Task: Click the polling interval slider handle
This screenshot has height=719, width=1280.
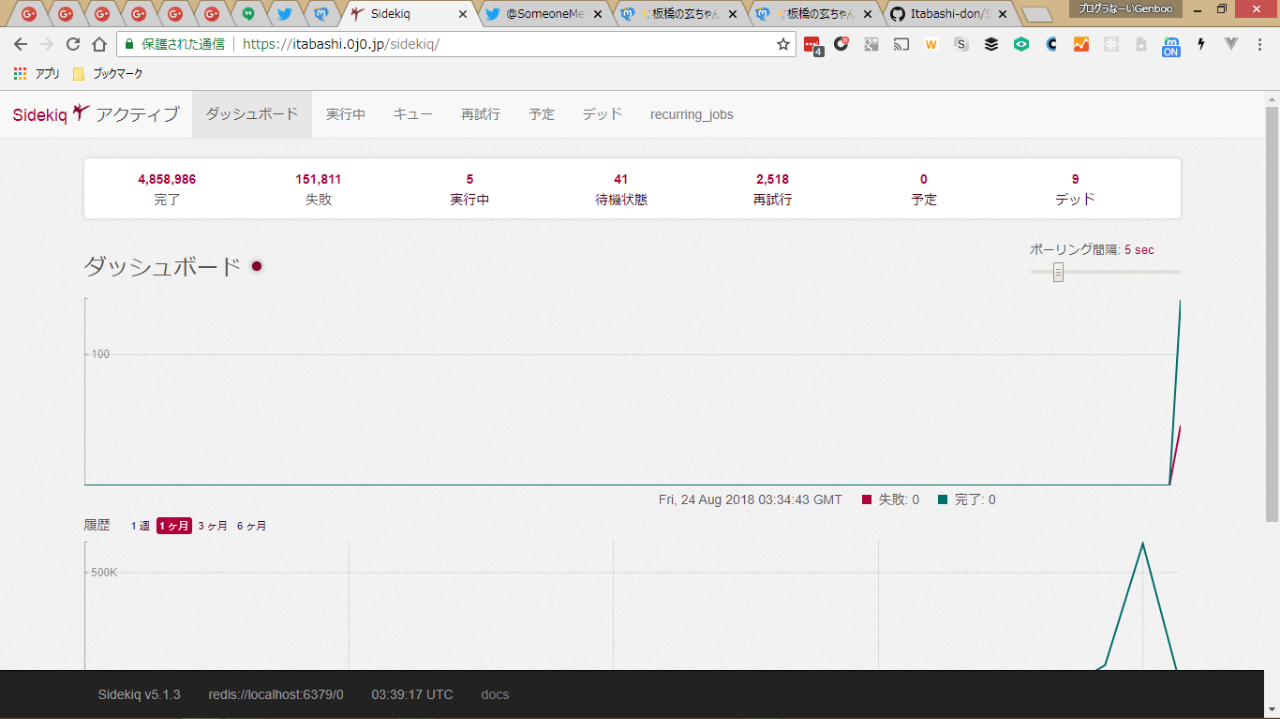Action: tap(1058, 272)
